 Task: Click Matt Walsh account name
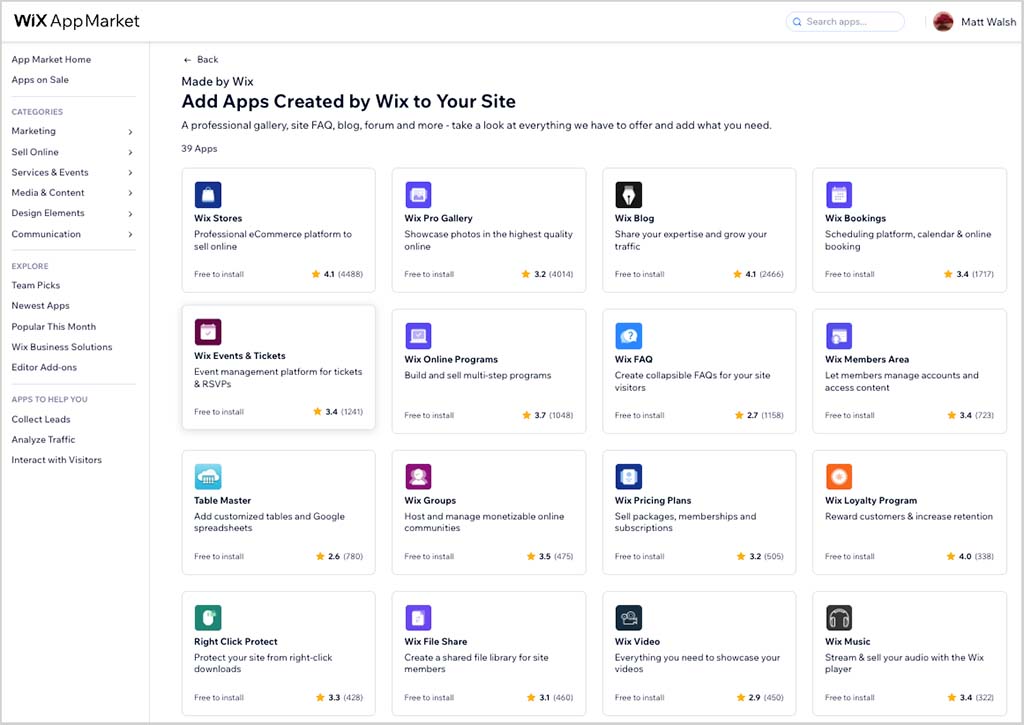tap(988, 22)
